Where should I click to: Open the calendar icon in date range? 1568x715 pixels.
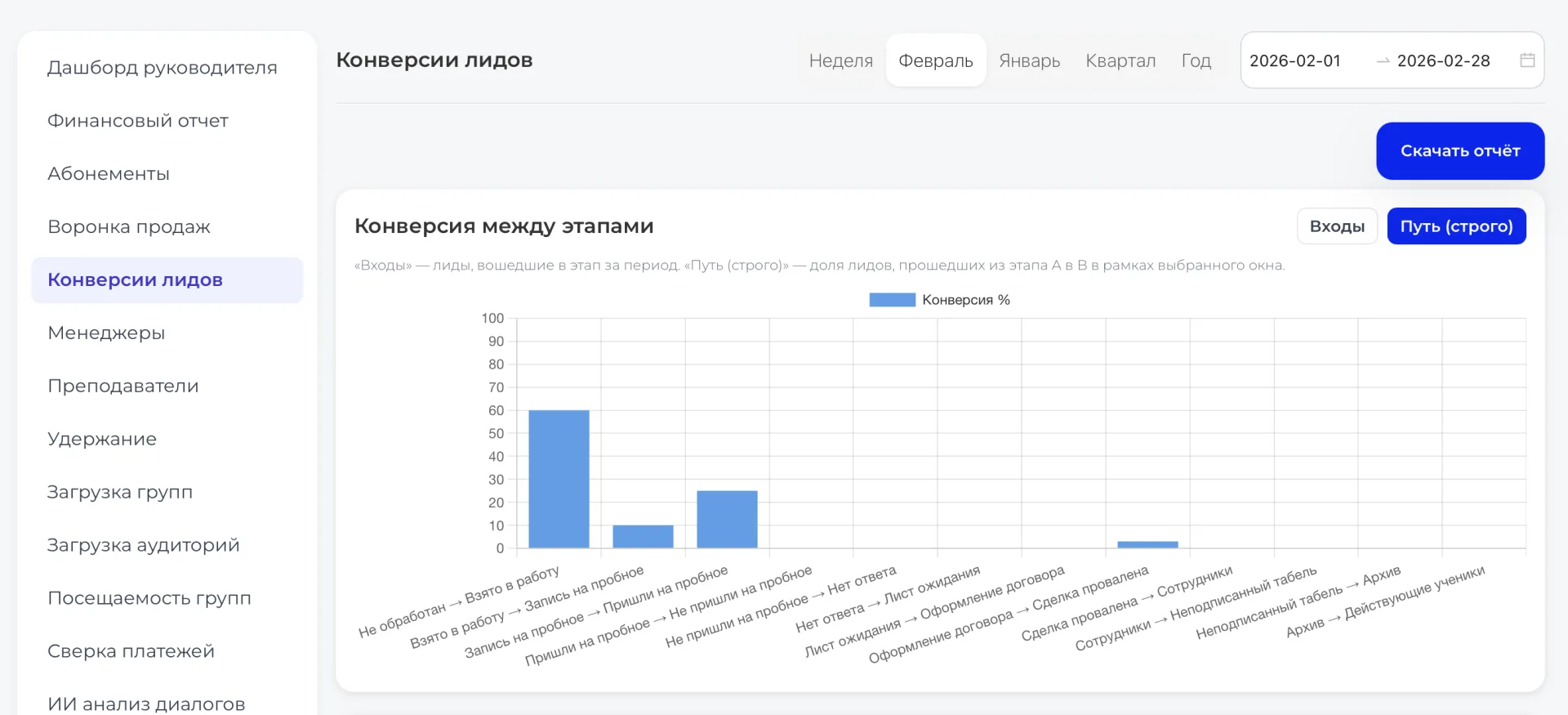tap(1527, 60)
